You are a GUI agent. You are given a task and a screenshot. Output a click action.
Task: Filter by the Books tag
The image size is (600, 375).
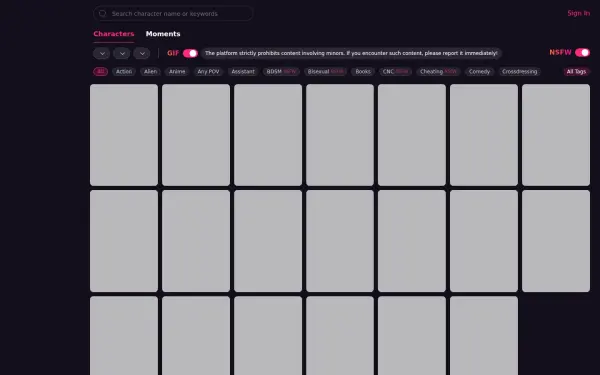click(363, 72)
